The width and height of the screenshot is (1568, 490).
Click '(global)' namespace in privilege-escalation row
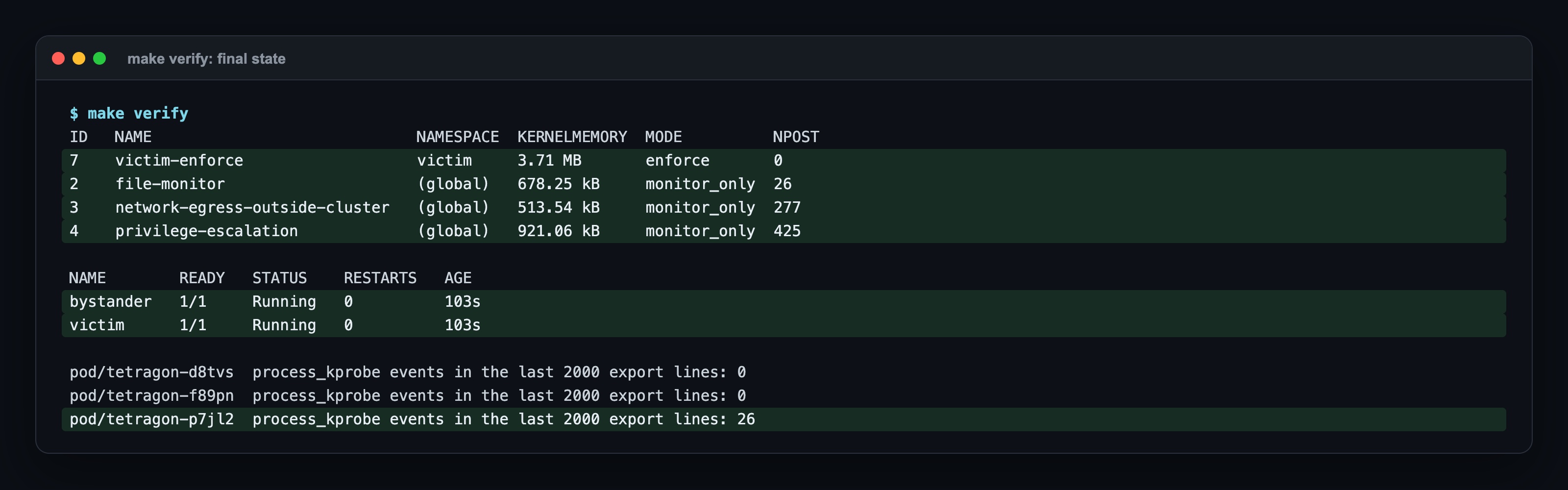(453, 231)
